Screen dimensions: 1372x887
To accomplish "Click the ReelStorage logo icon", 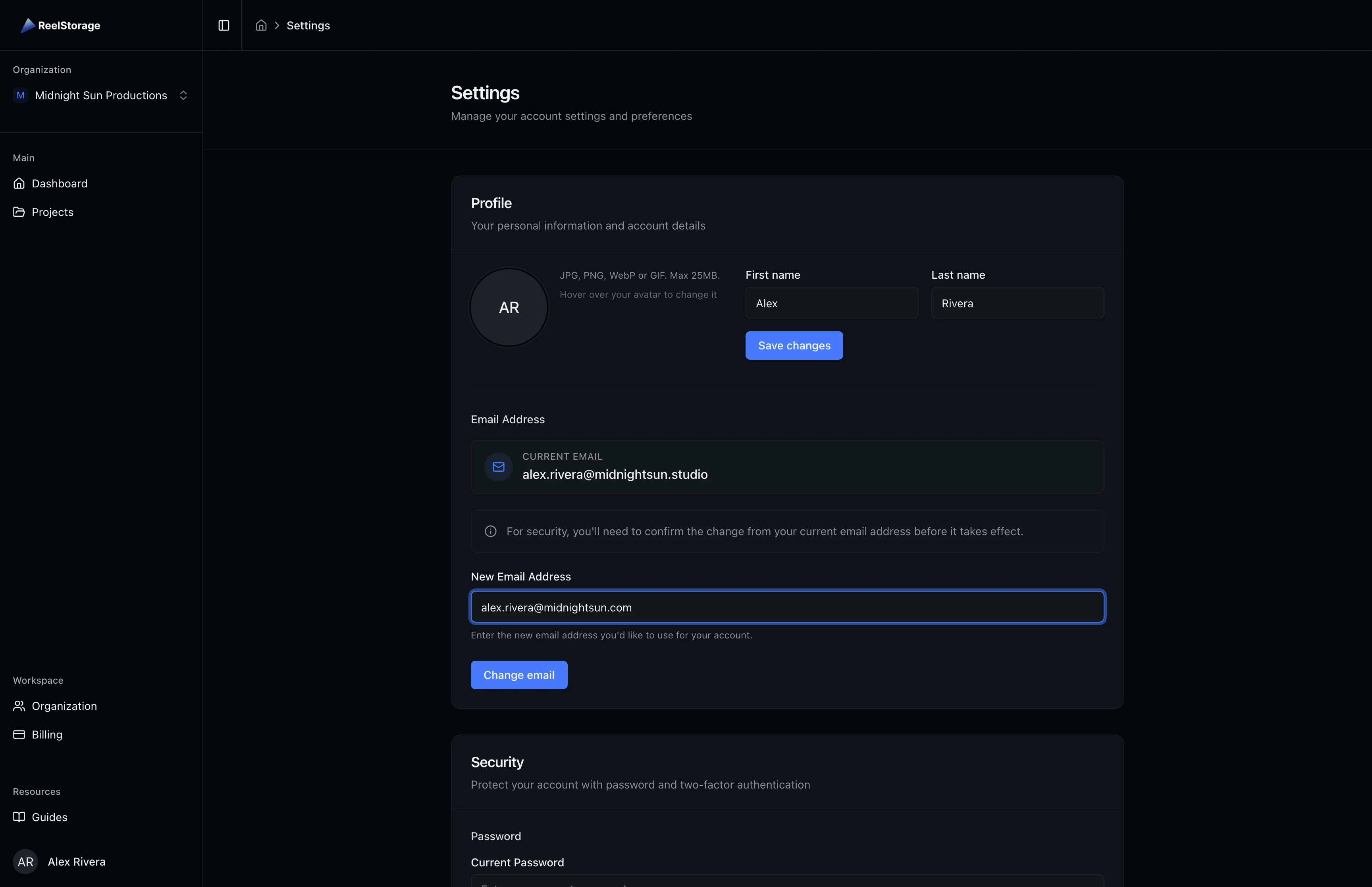I will [28, 25].
